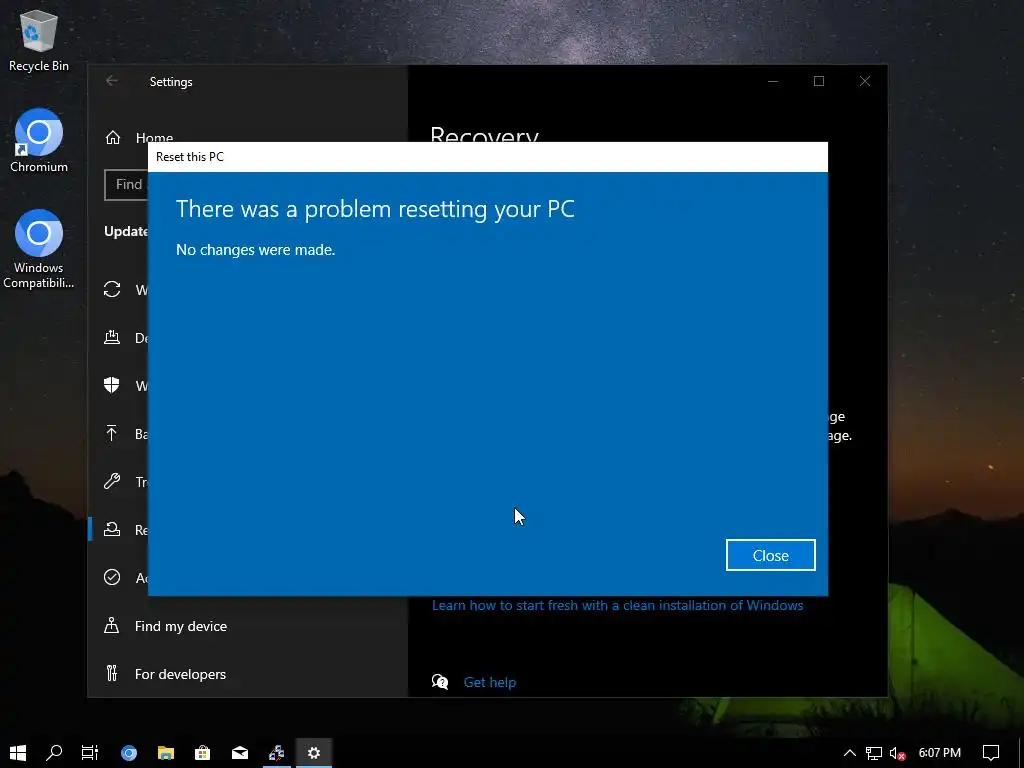Select Recovery icon in sidebar
1024x768 pixels.
112,530
